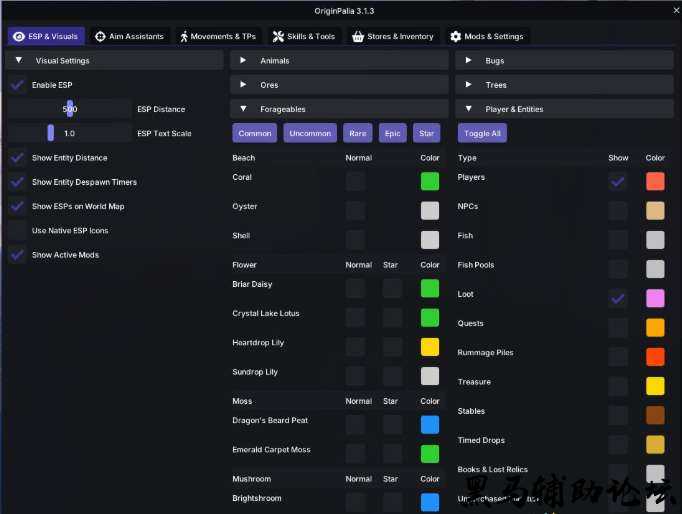682x514 pixels.
Task: Enable the Fish Pools show checkbox
Action: click(x=618, y=270)
